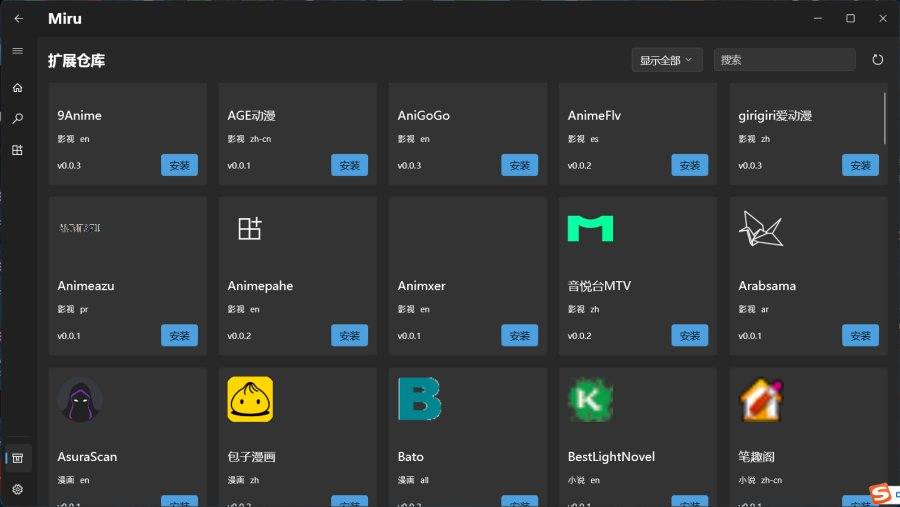This screenshot has width=900, height=507.
Task: Click the 包子漫画 yellow bun icon
Action: tap(250, 399)
